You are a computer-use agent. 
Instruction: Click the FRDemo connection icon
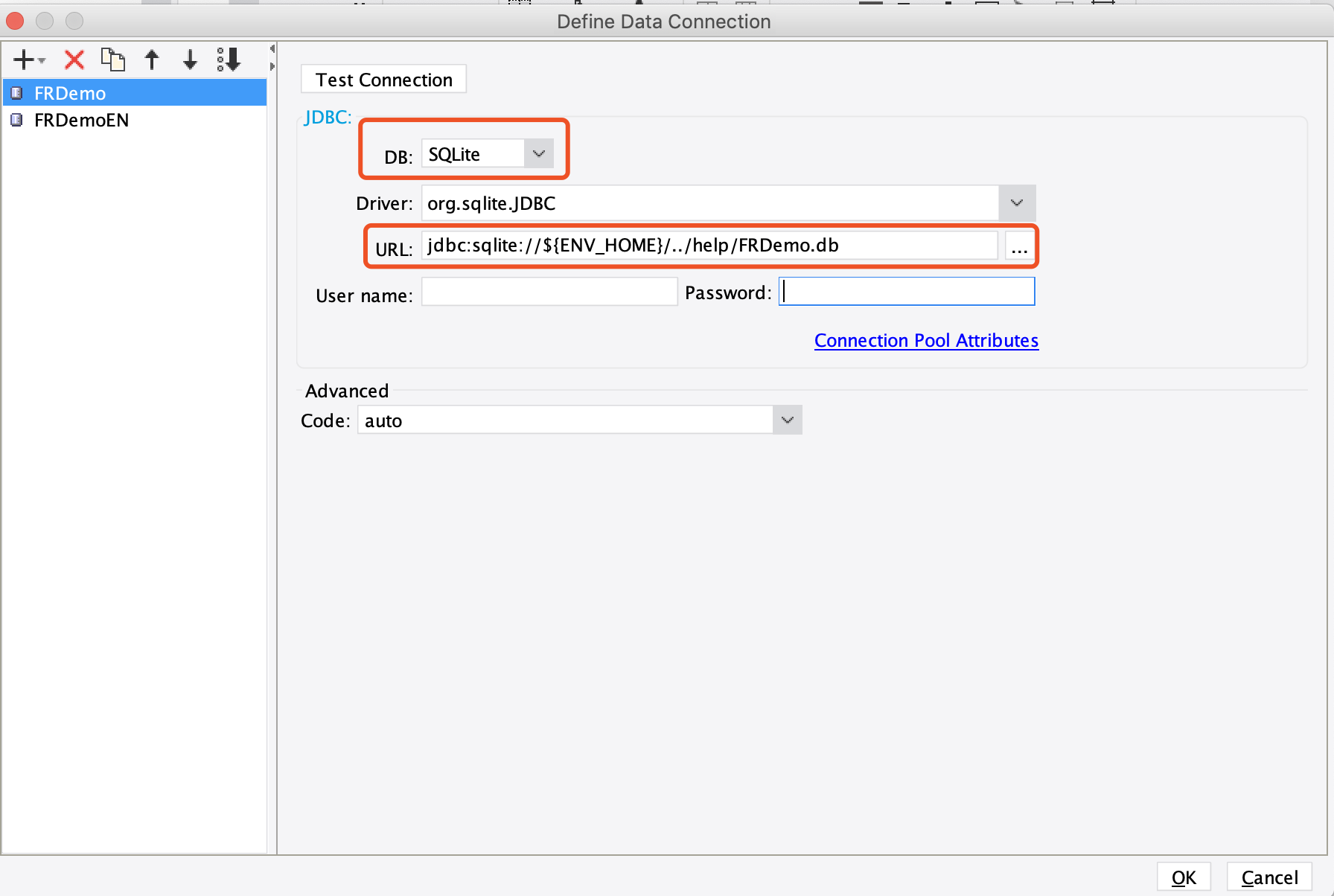coord(16,93)
